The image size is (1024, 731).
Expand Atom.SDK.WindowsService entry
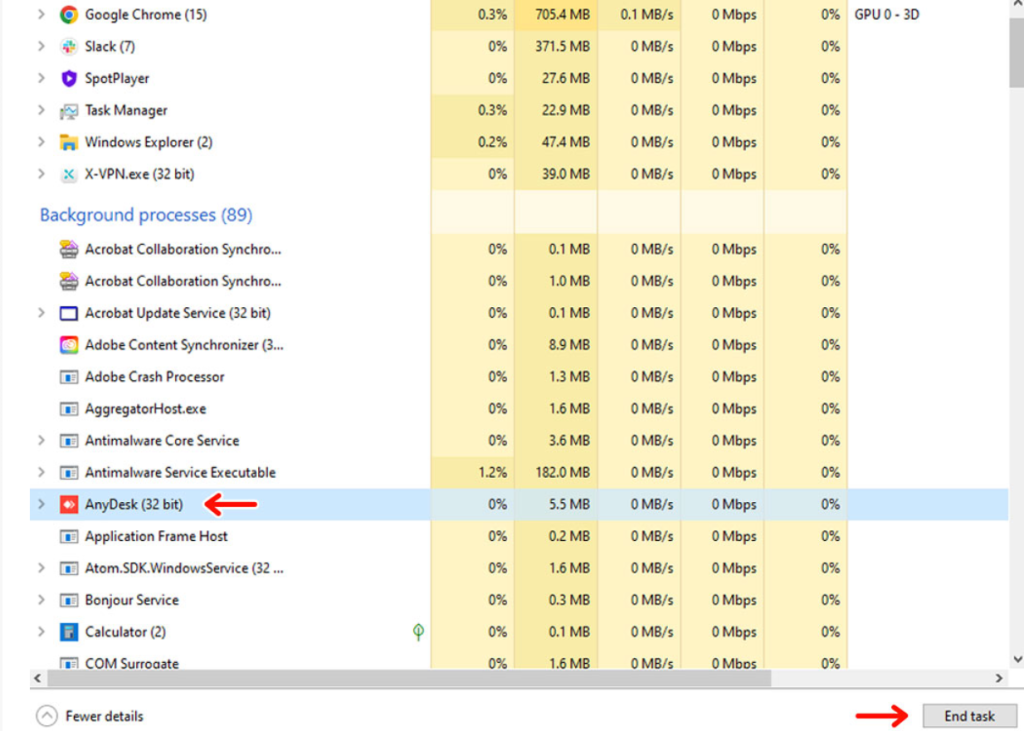(x=41, y=568)
